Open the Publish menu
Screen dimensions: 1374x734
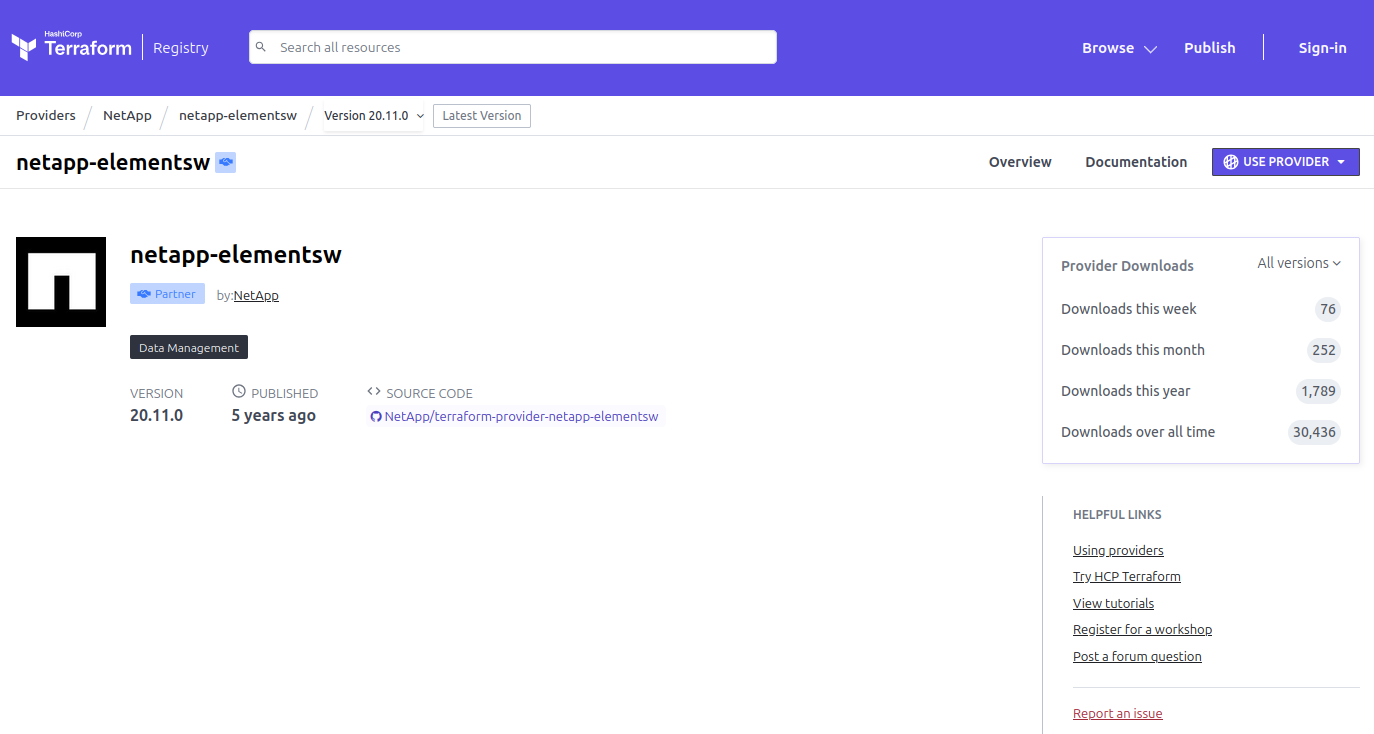coord(1210,48)
